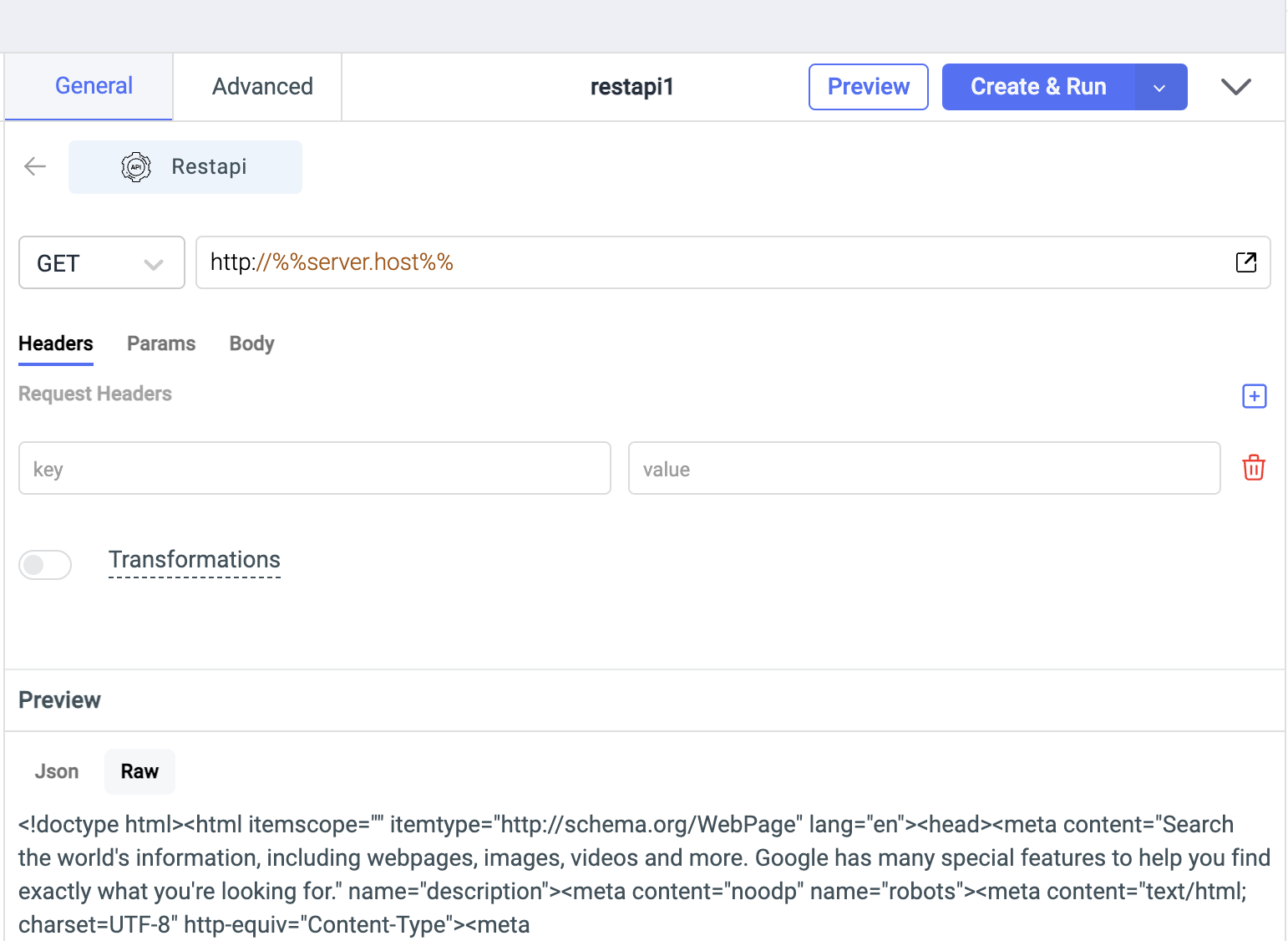Click the back arrow icon
Screen dimensions: 1288x941
tap(35, 166)
